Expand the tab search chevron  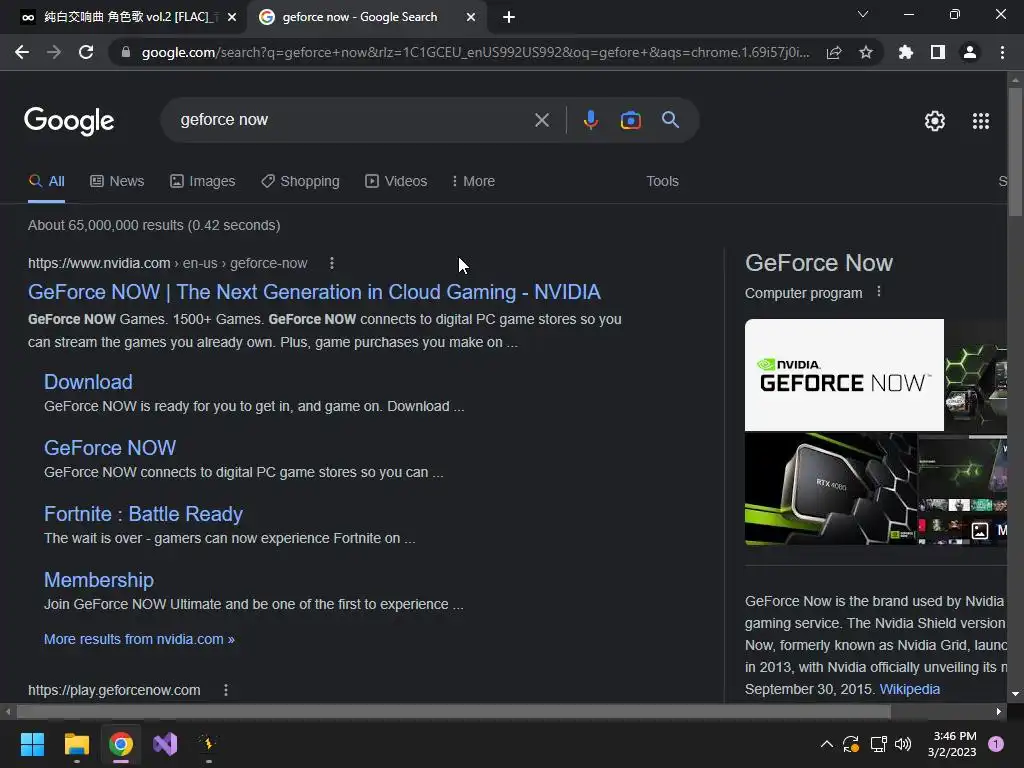tap(863, 14)
